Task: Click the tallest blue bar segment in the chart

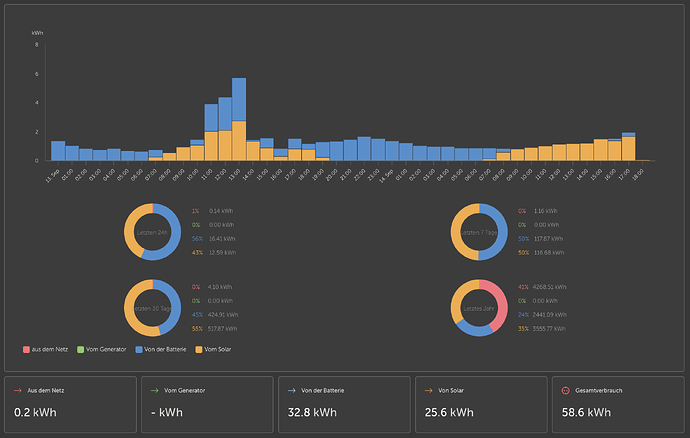Action: (x=239, y=99)
